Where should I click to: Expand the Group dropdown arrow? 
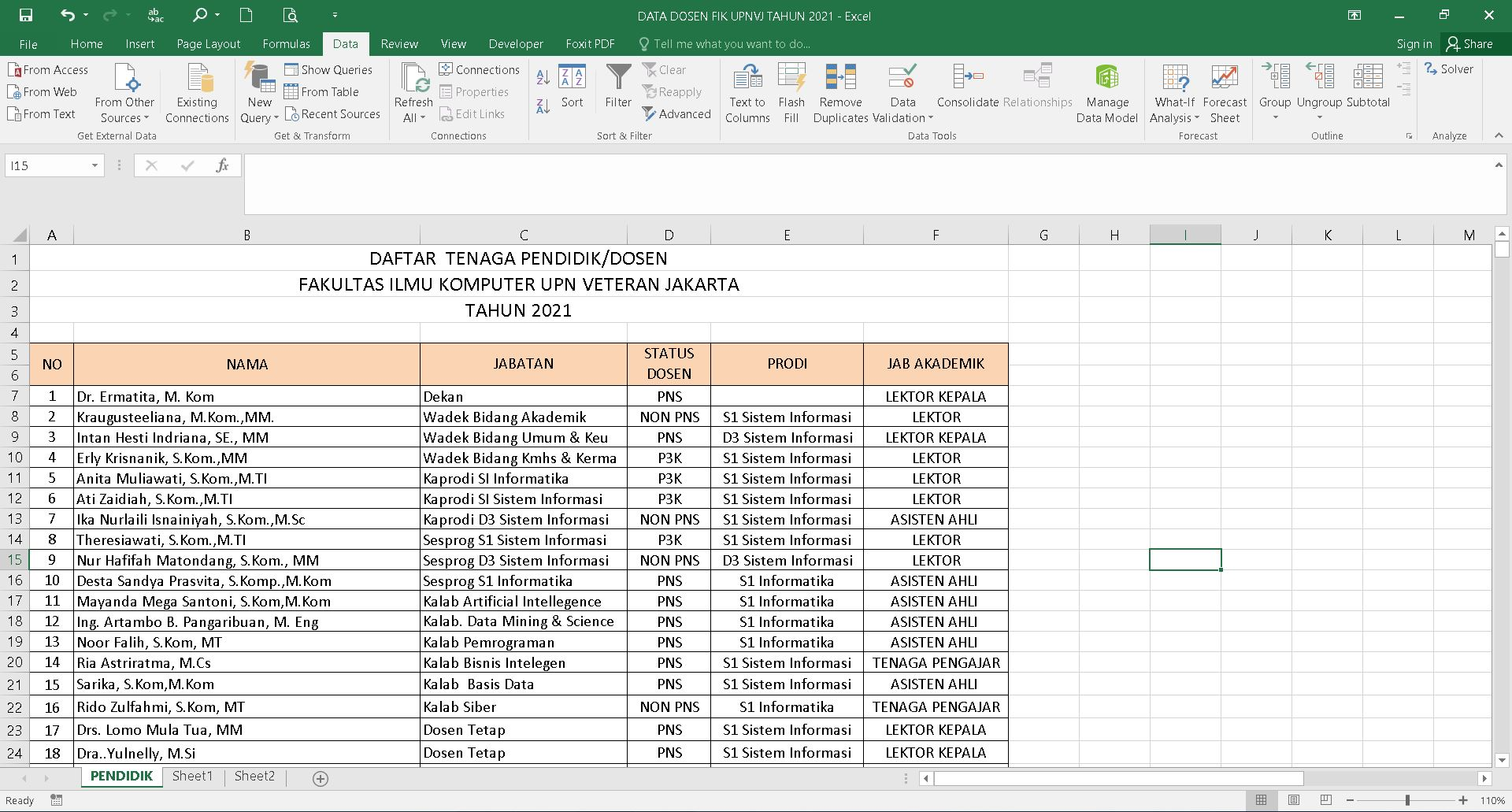(x=1275, y=118)
